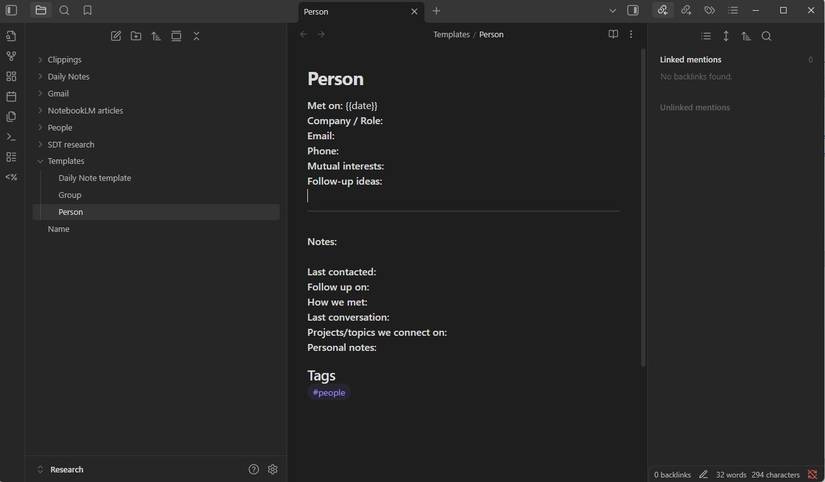This screenshot has height=482, width=825.
Task: Collapse the Linked mentions section
Action: click(x=690, y=59)
